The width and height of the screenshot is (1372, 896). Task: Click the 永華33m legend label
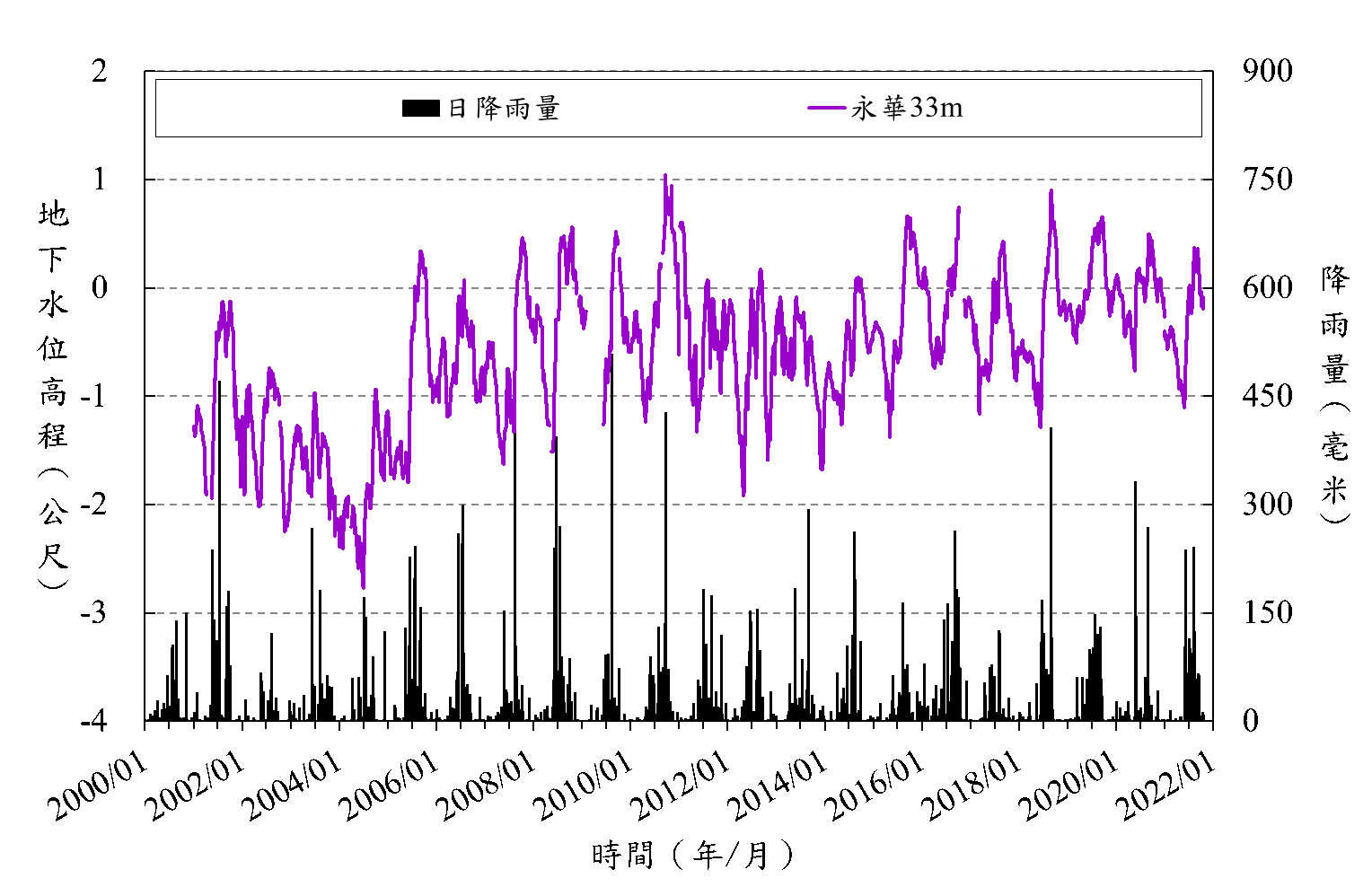[x=907, y=109]
